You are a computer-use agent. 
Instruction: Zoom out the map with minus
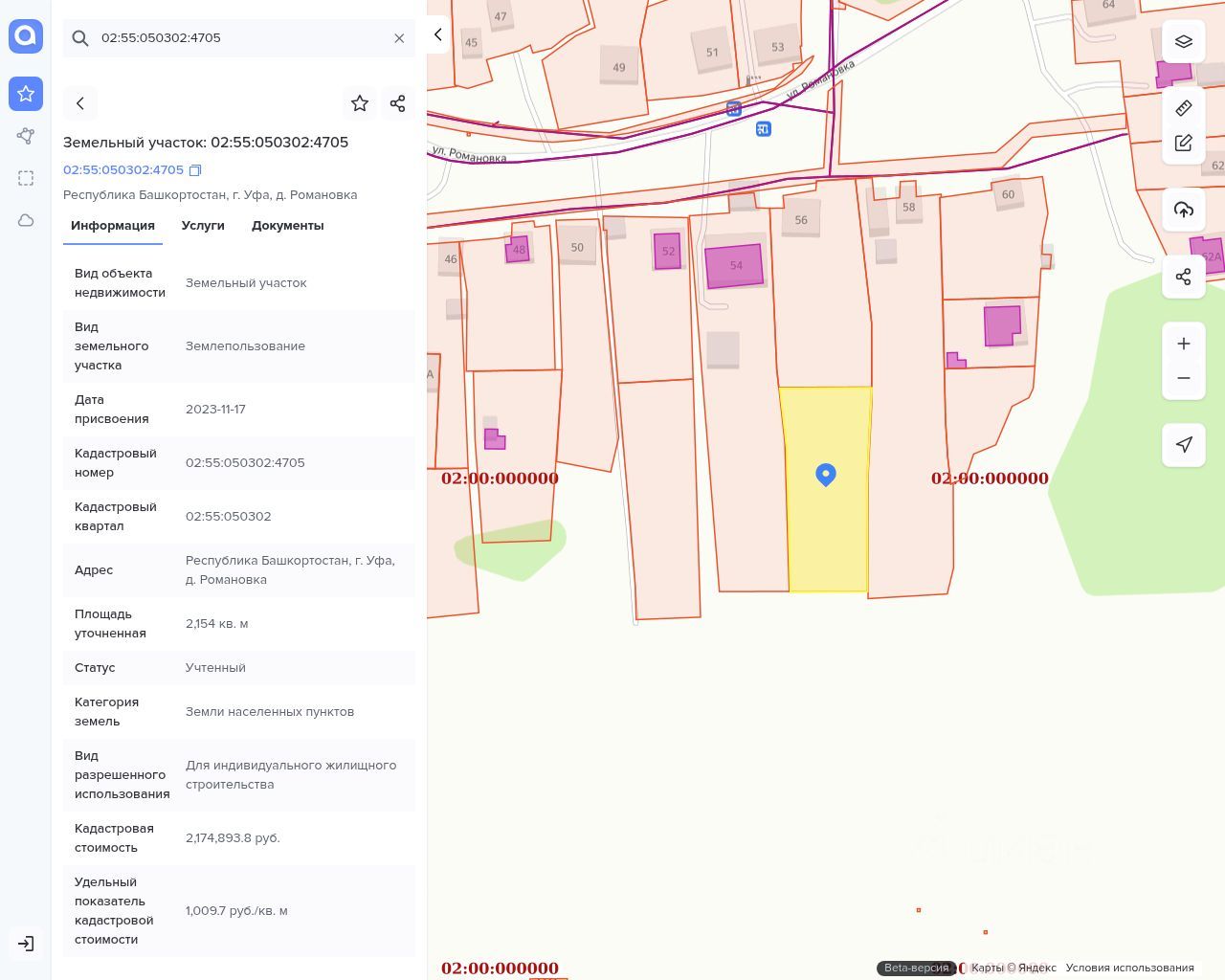[x=1184, y=378]
